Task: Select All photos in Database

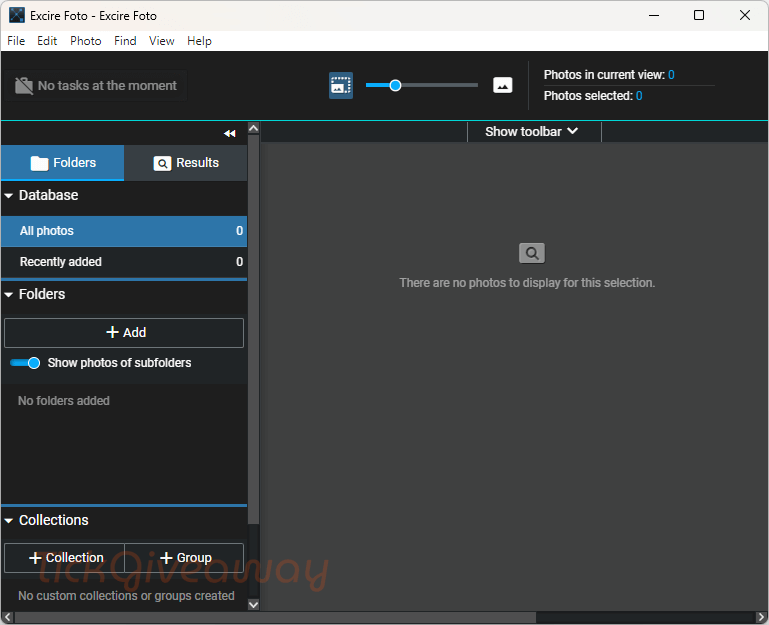Action: 124,231
